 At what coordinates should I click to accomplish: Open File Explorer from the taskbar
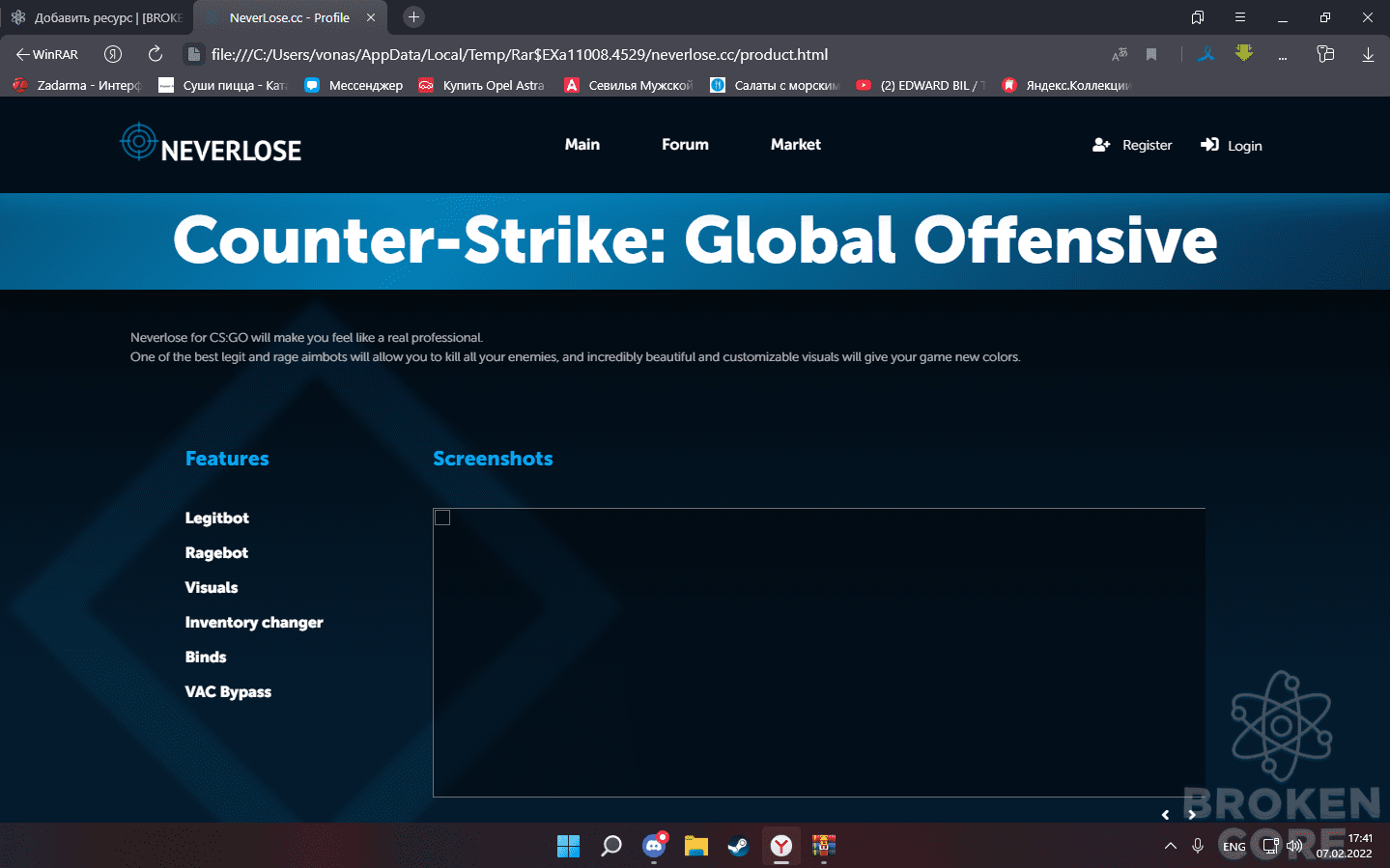[695, 846]
